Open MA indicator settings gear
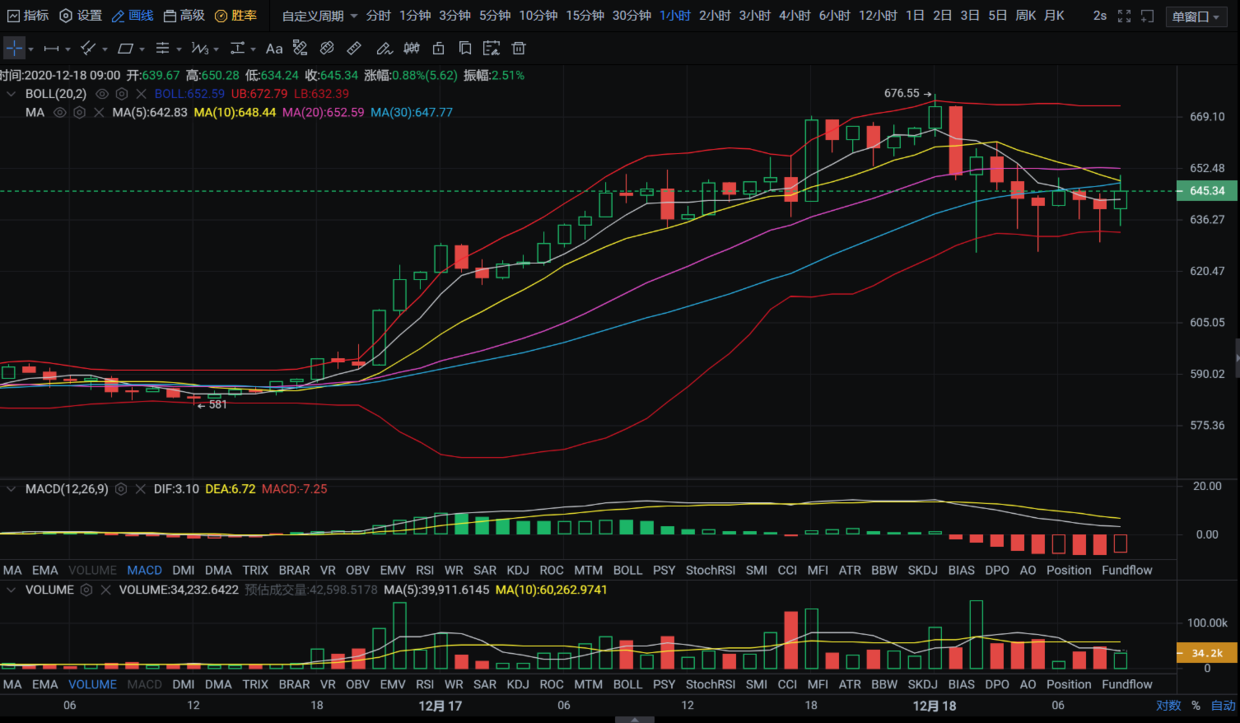The image size is (1240, 723). click(79, 113)
